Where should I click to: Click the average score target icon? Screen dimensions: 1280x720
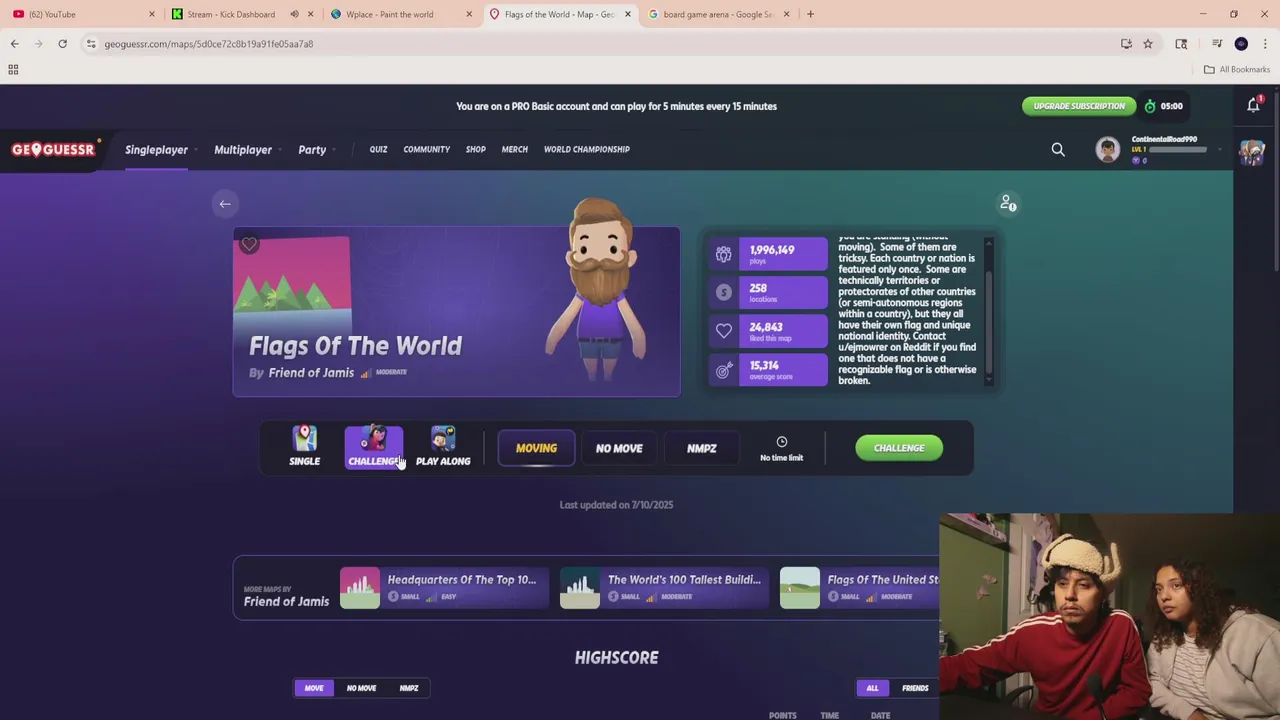(x=723, y=370)
